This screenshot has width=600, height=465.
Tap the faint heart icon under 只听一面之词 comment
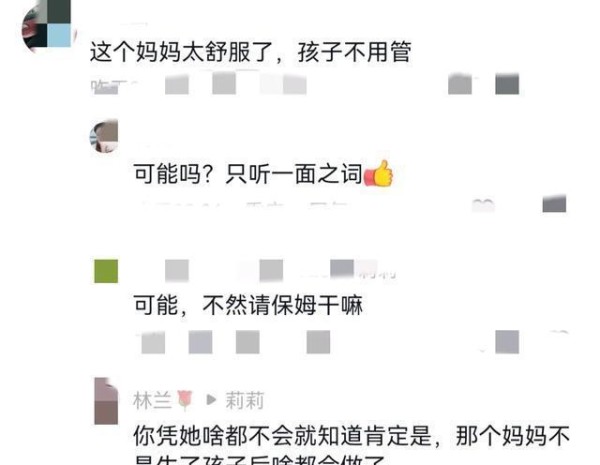click(x=483, y=205)
